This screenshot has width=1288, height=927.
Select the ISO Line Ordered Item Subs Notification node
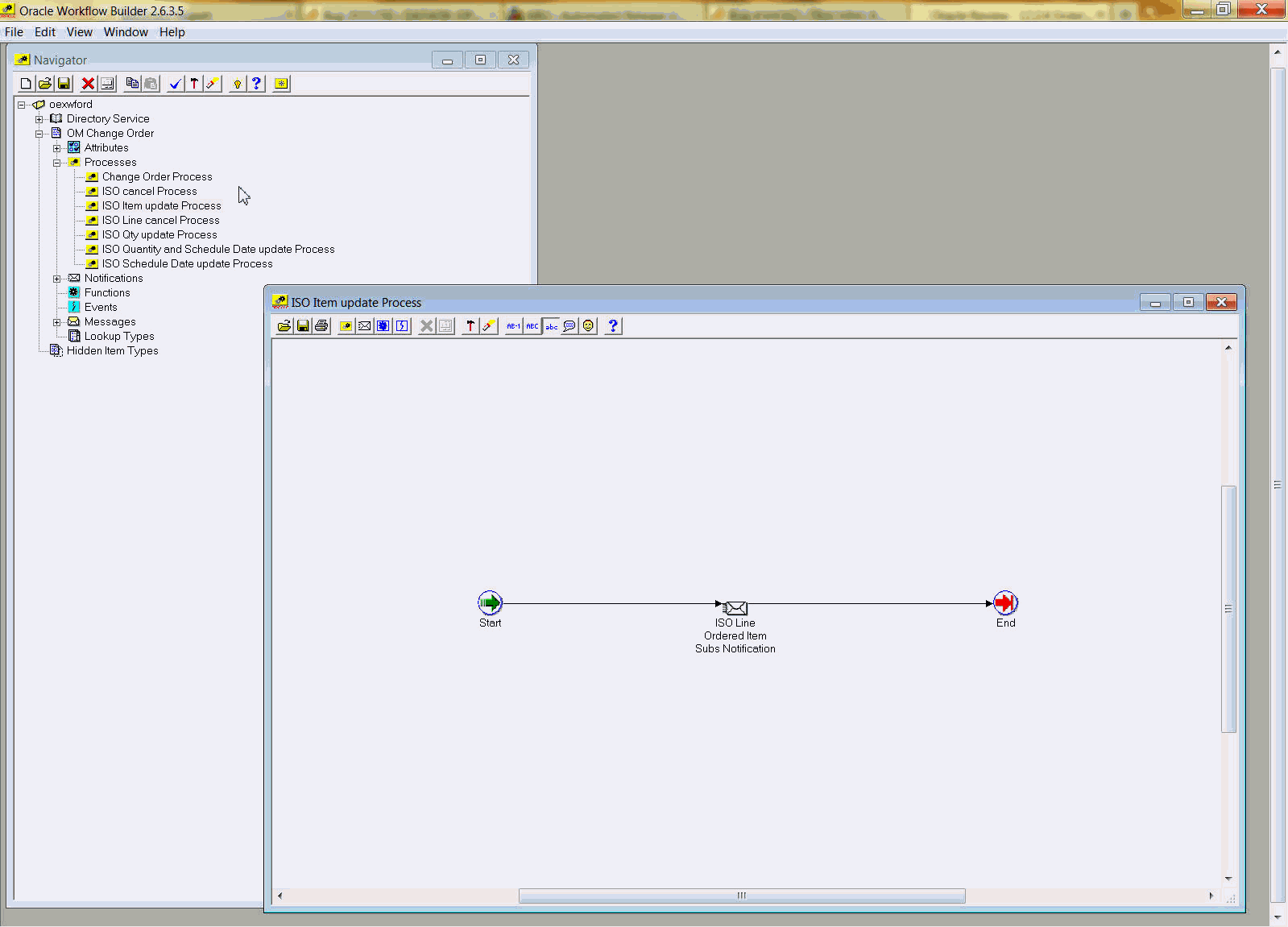coord(735,608)
